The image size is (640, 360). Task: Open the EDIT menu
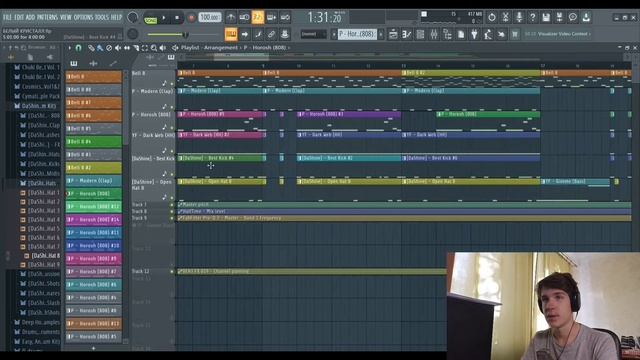pyautogui.click(x=19, y=18)
